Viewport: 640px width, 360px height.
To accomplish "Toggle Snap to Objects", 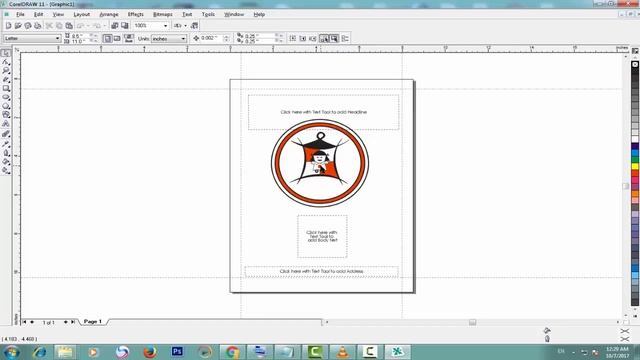I will [313, 38].
